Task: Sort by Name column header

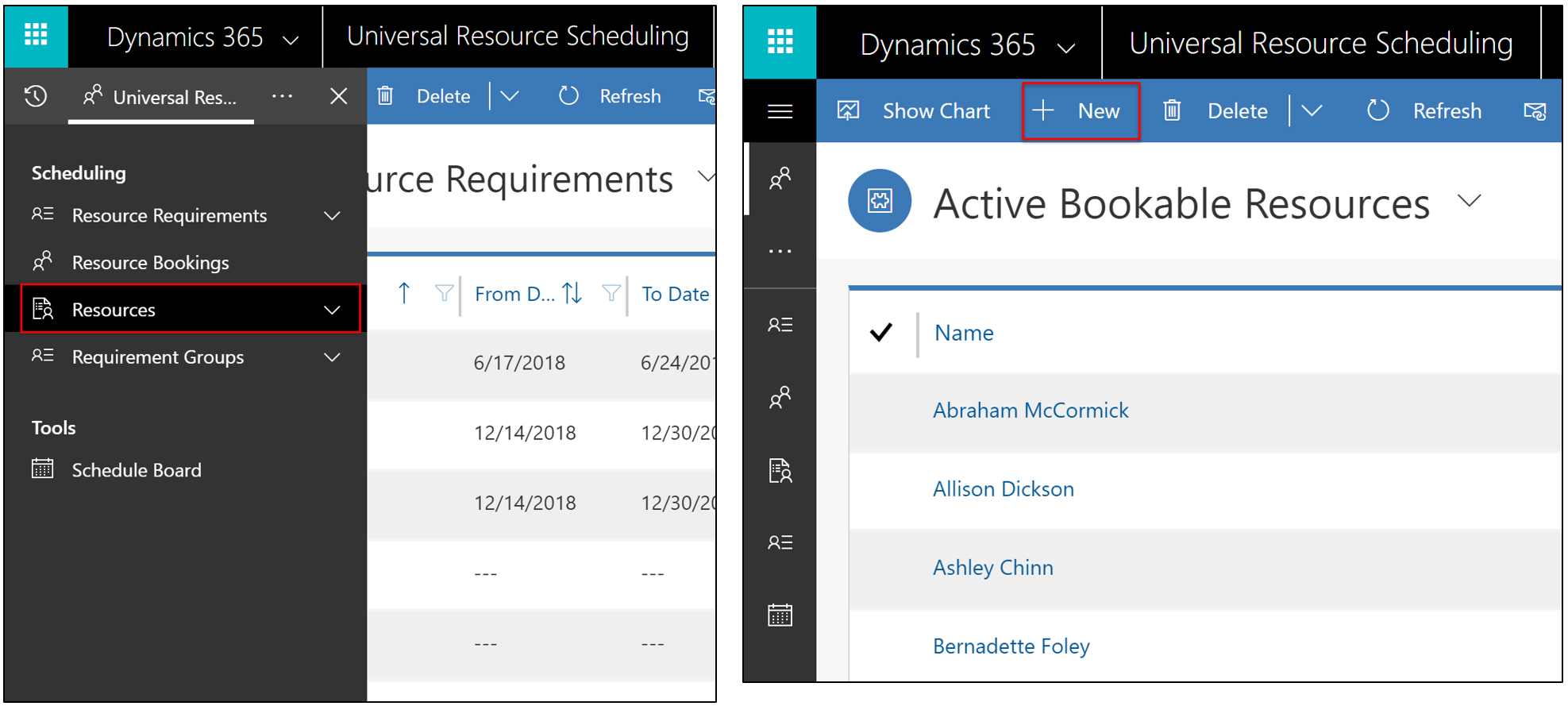Action: [x=964, y=333]
